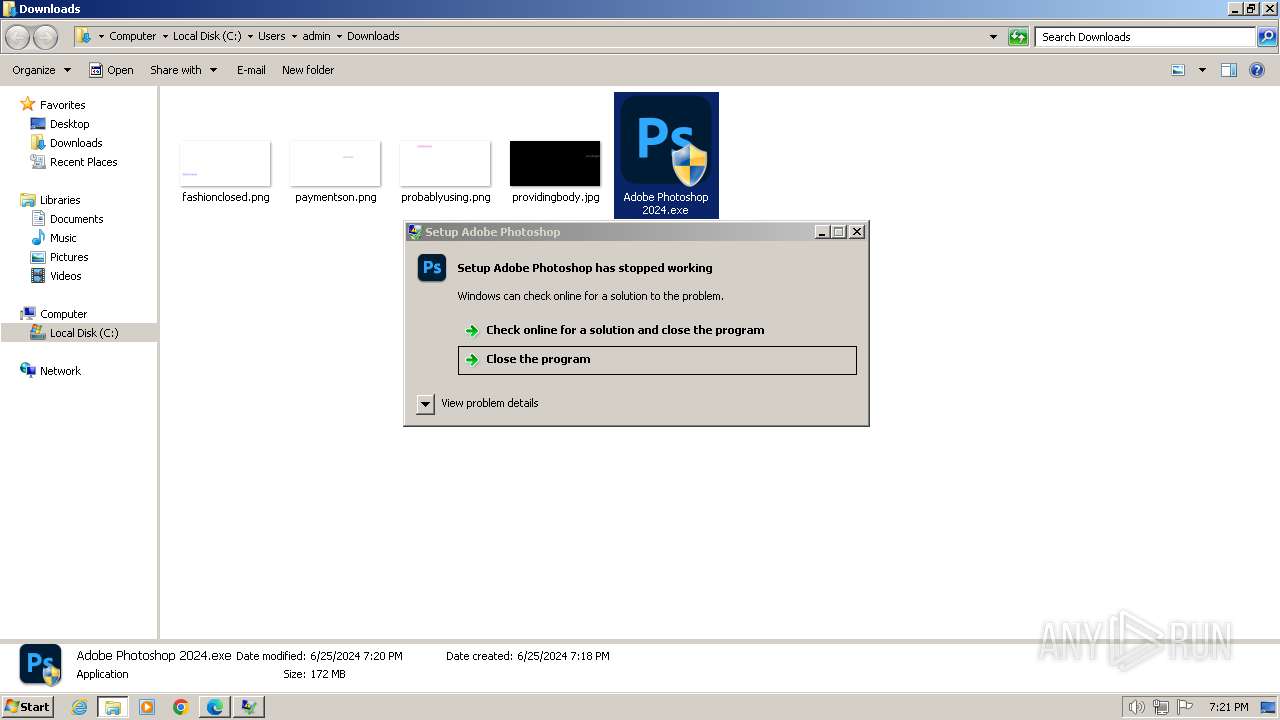Open the Documents library
Viewport: 1280px width, 720px height.
[76, 219]
